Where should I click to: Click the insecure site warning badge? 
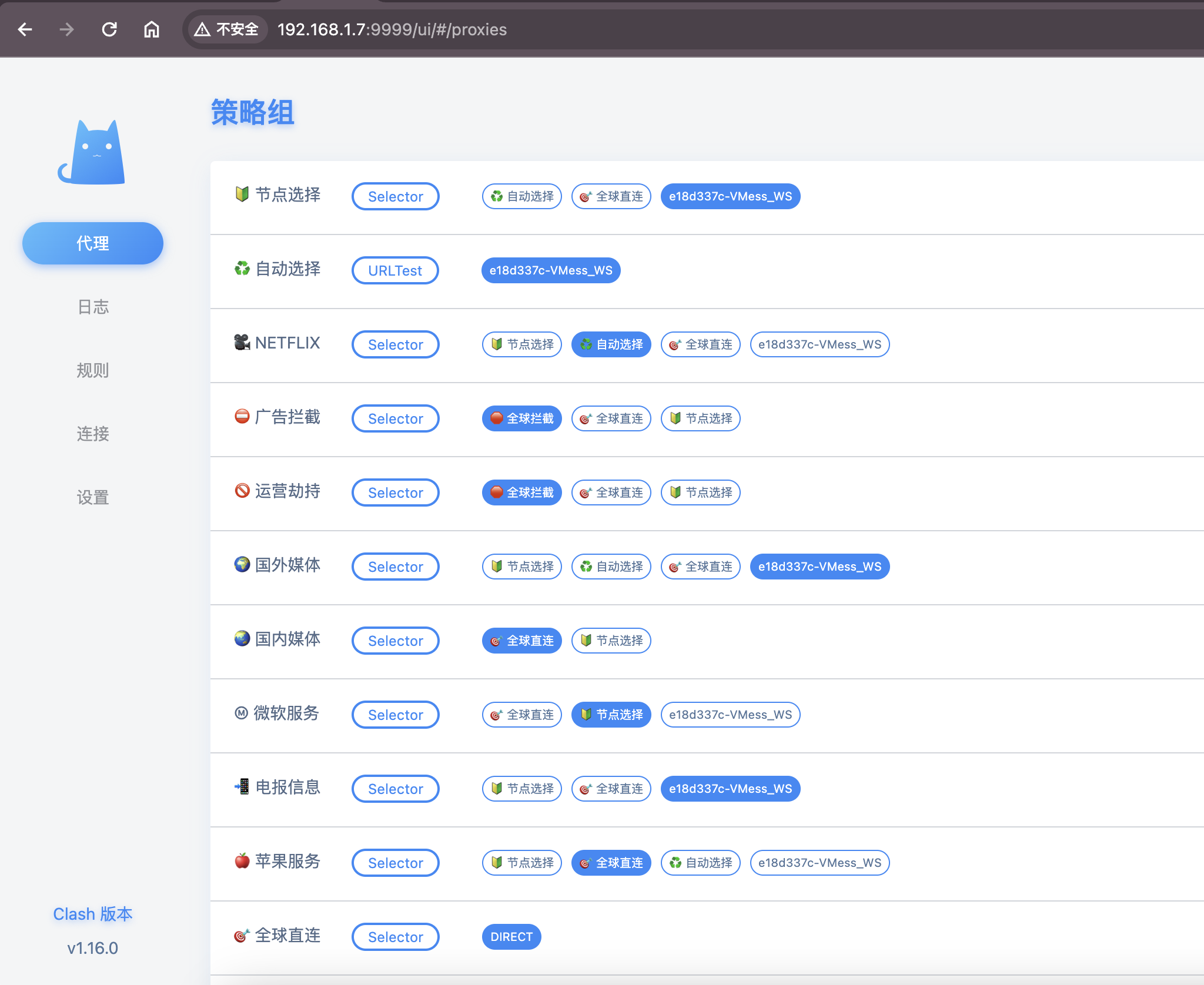coord(227,29)
